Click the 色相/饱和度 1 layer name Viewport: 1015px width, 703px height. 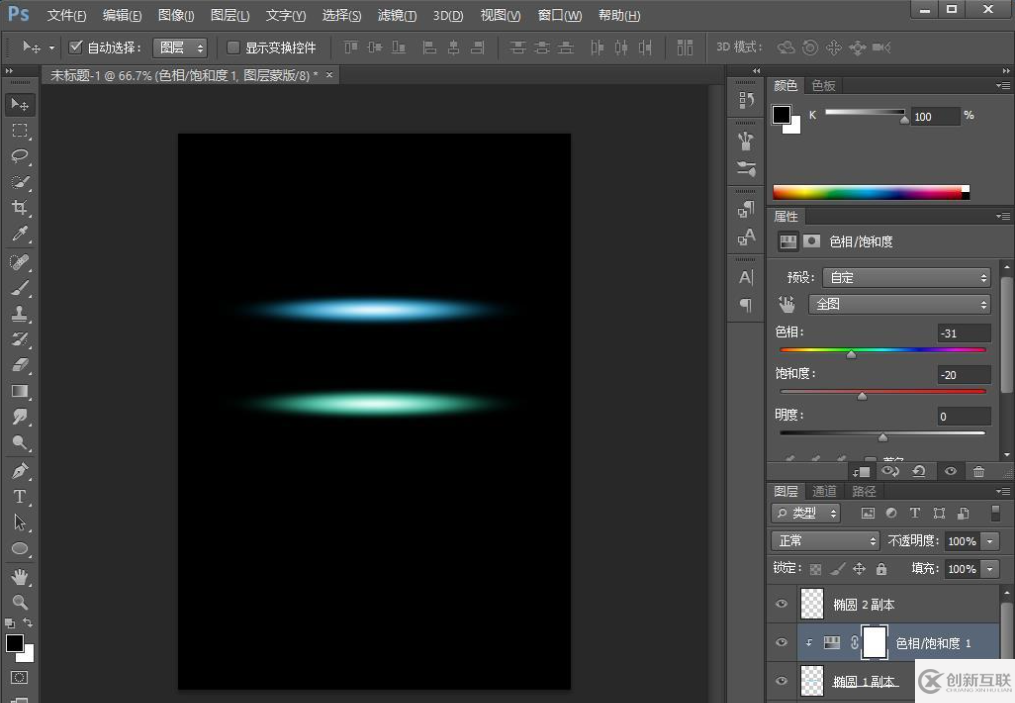932,643
